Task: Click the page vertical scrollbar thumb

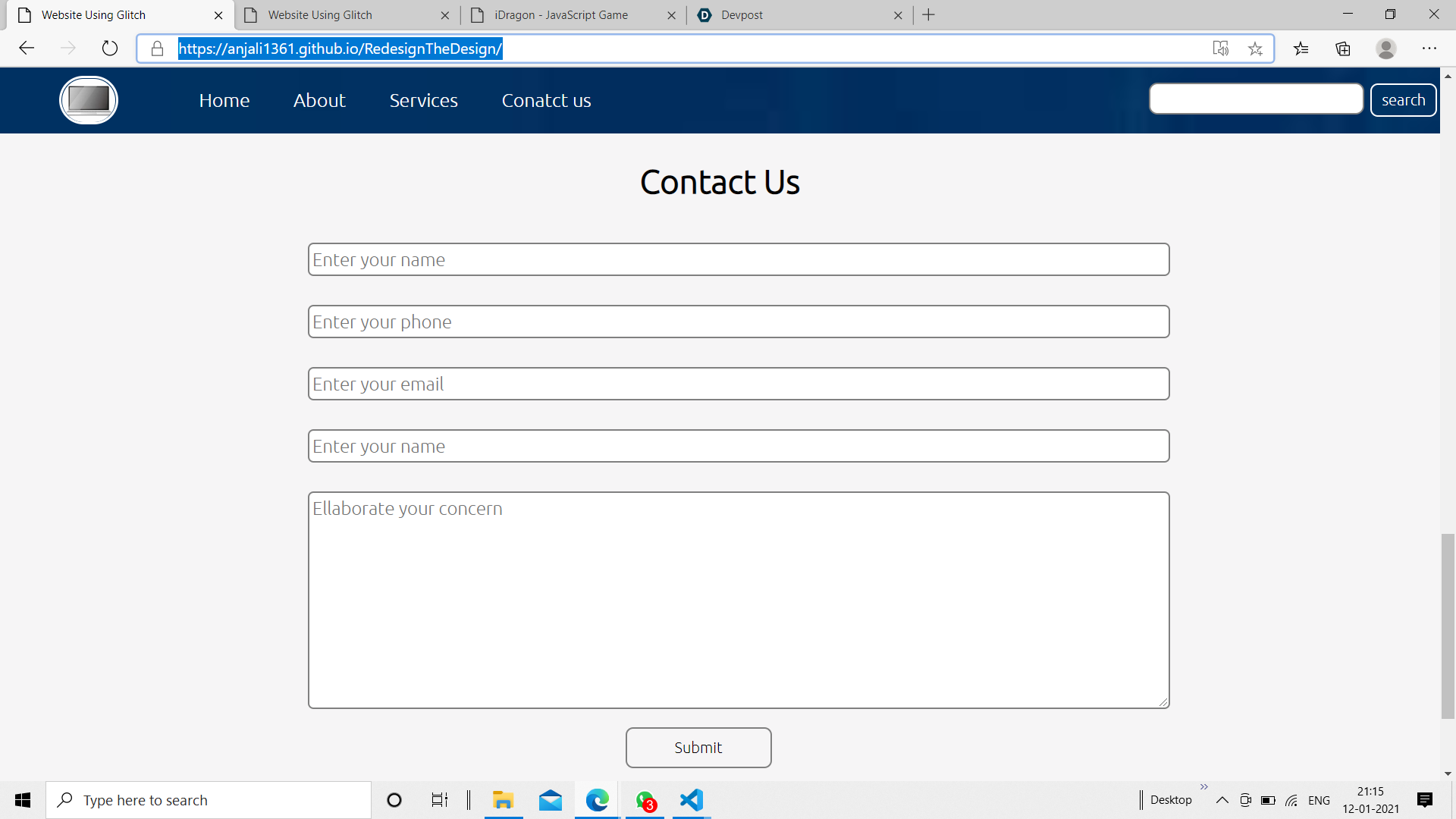Action: [1448, 626]
